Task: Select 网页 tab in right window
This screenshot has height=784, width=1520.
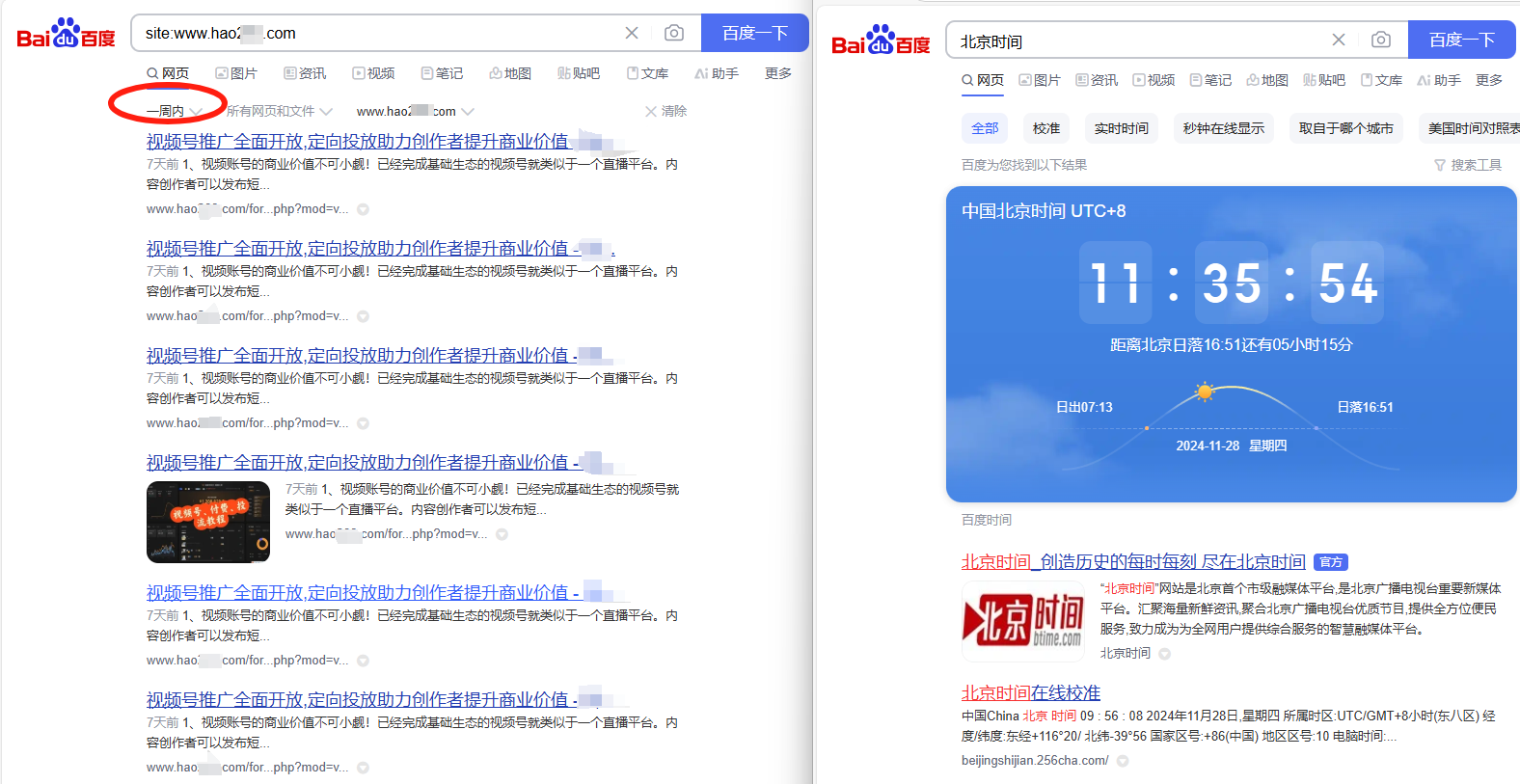Action: click(983, 80)
